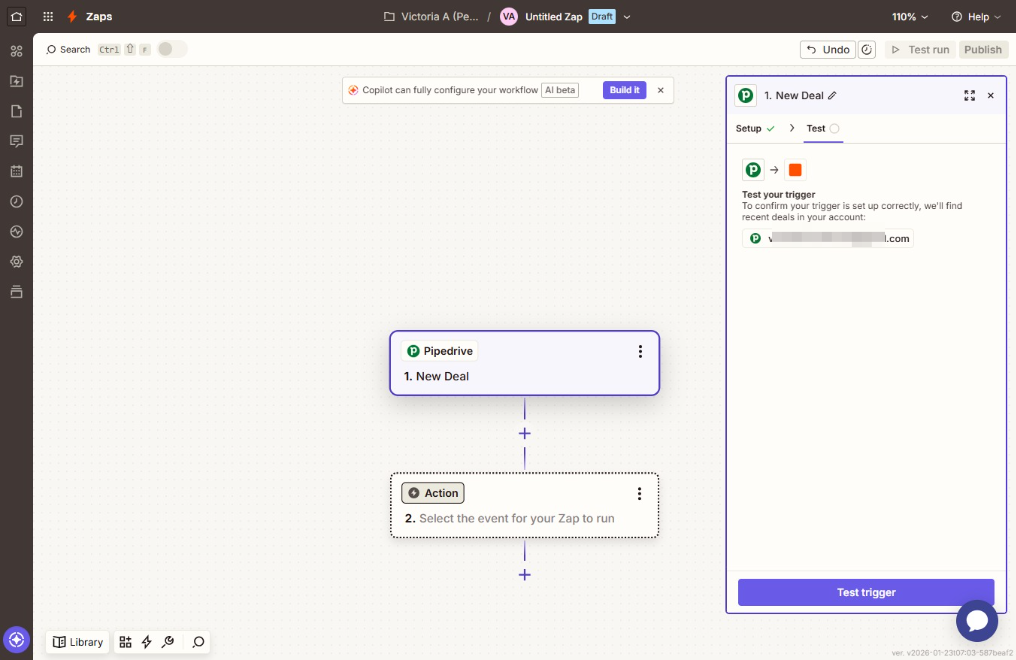Click the lightning bolt icon in bottom toolbar
The height and width of the screenshot is (660, 1016).
(146, 642)
